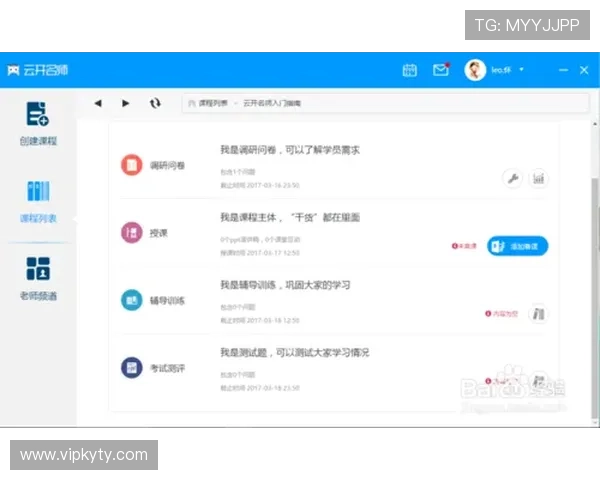Click the edit icon in 辅导训练 row
Viewport: 600px width, 480px height.
538,314
